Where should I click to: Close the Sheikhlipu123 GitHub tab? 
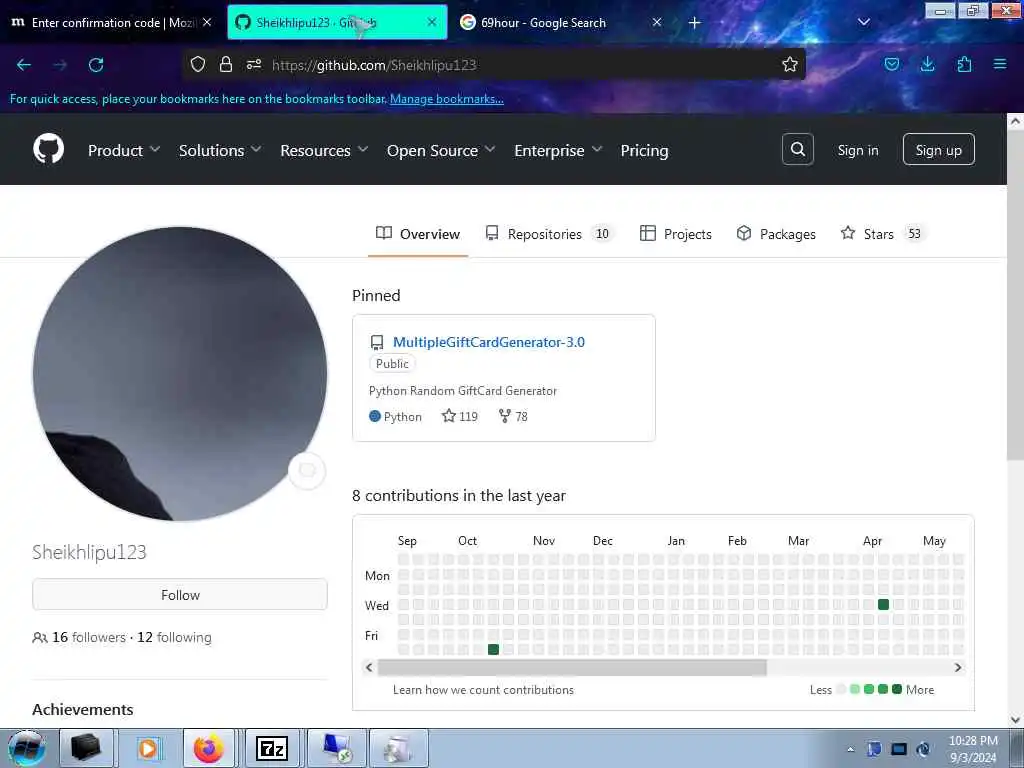click(432, 22)
